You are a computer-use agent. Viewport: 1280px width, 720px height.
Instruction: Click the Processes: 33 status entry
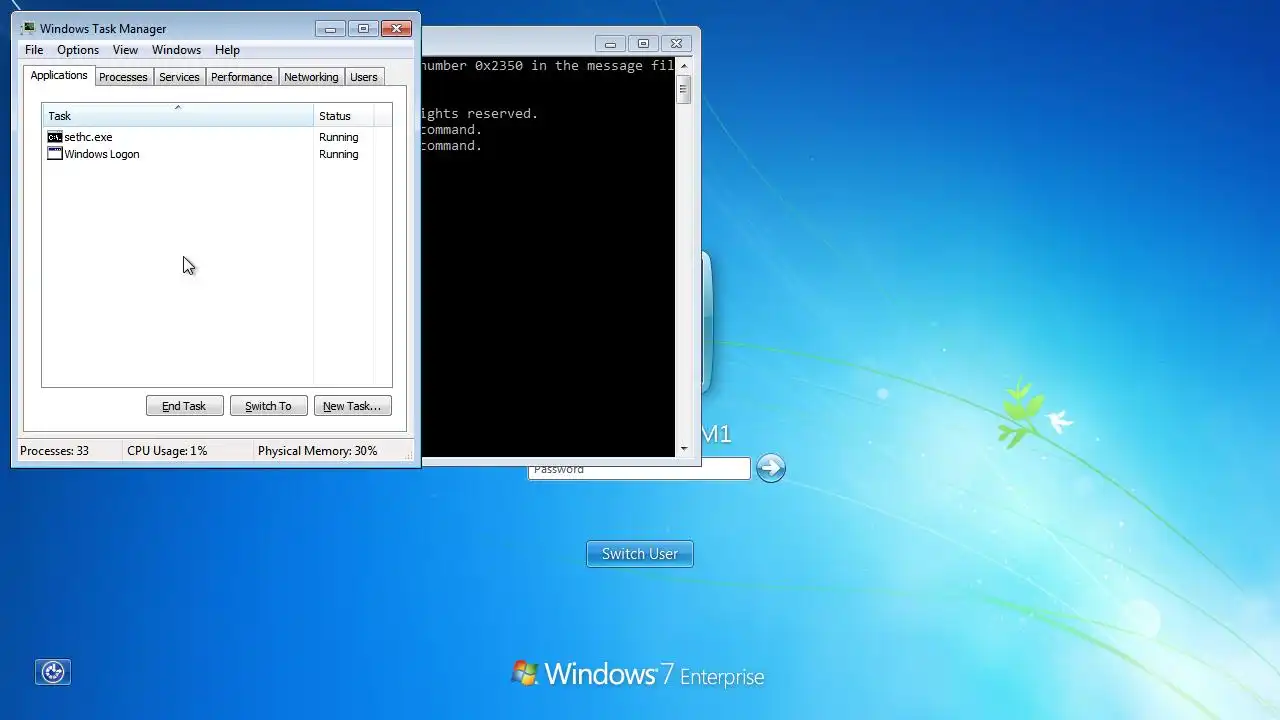(x=54, y=451)
